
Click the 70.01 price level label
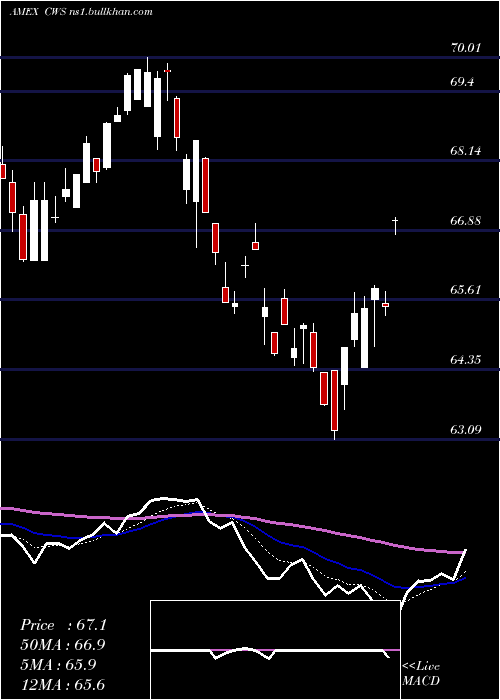[466, 47]
